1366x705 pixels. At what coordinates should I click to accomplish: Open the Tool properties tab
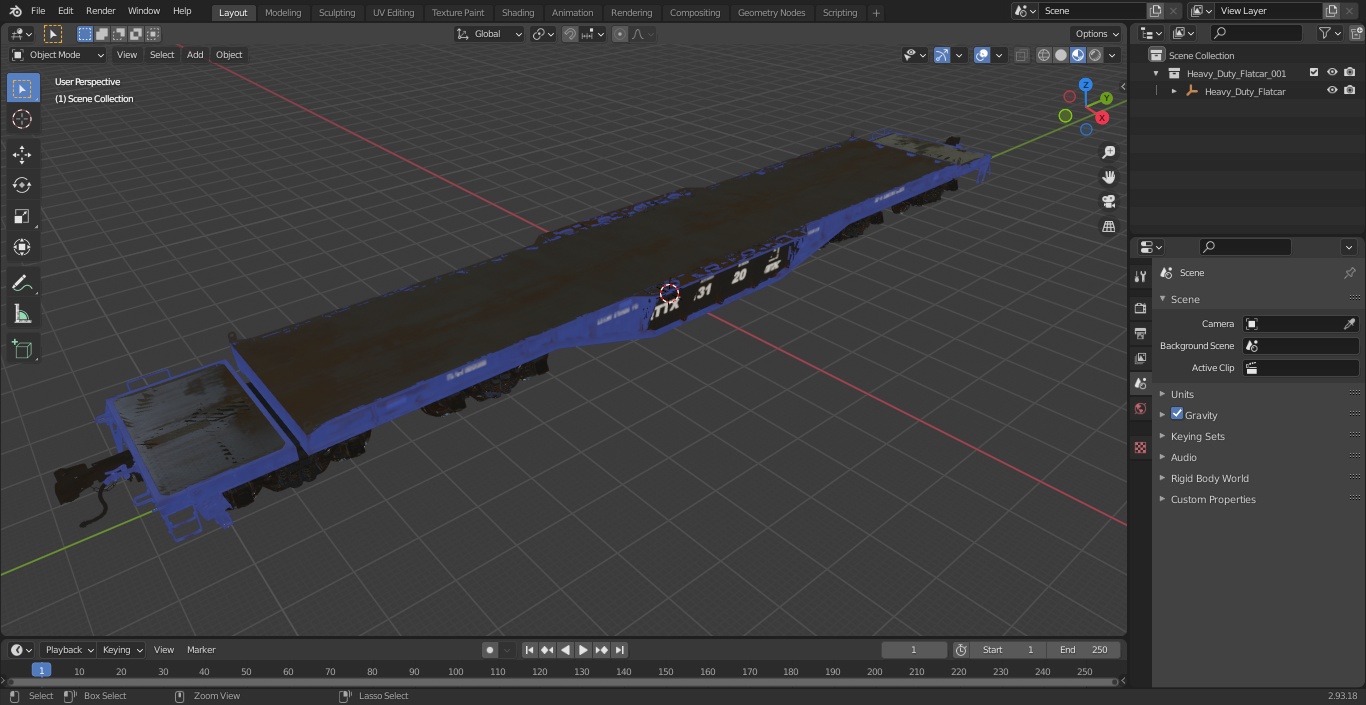click(x=1140, y=276)
